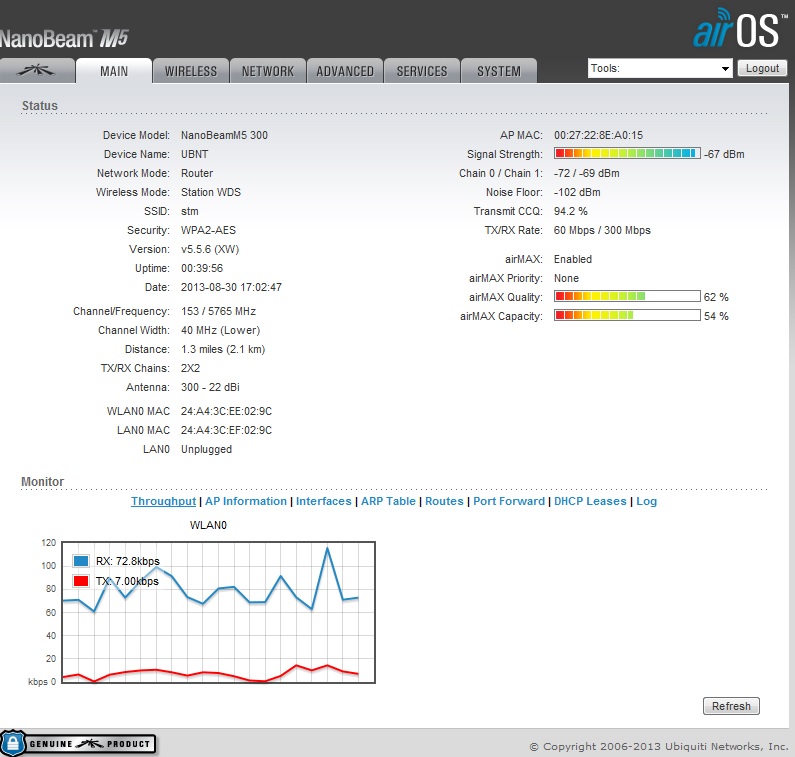
Task: Open the ARP Table link
Action: (x=388, y=501)
